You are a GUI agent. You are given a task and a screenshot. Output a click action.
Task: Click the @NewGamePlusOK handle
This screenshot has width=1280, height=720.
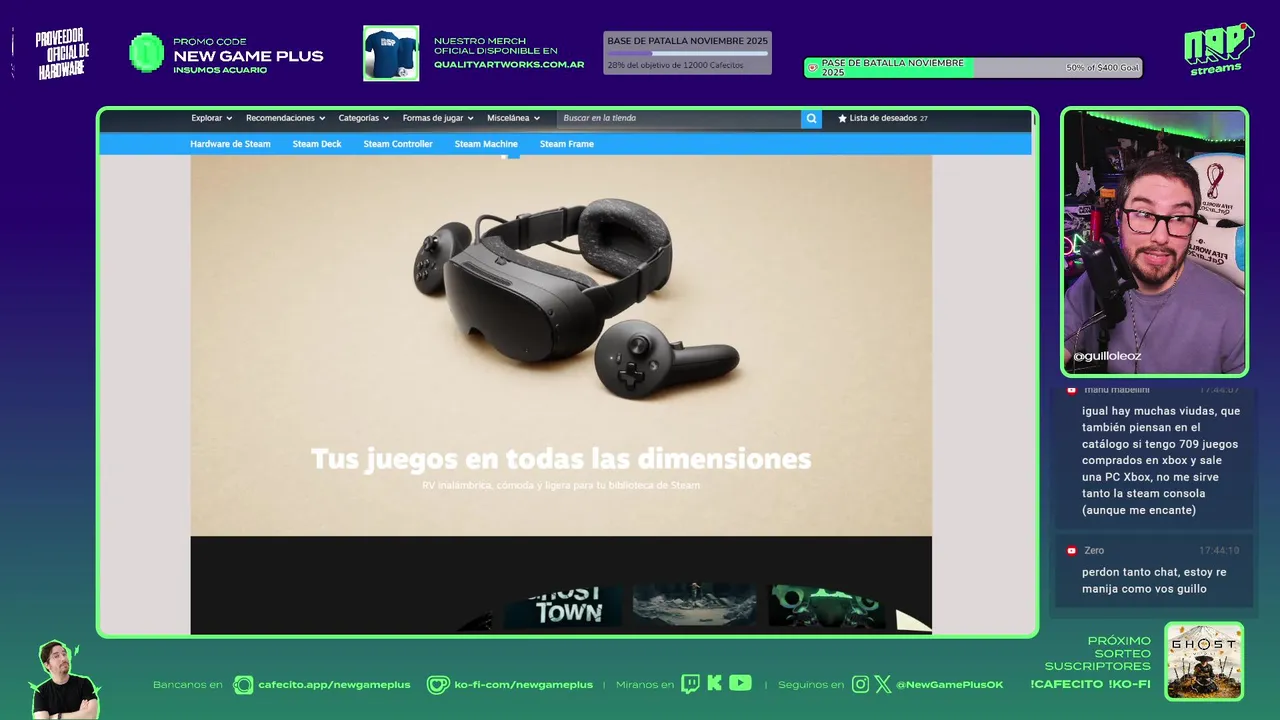pos(949,685)
